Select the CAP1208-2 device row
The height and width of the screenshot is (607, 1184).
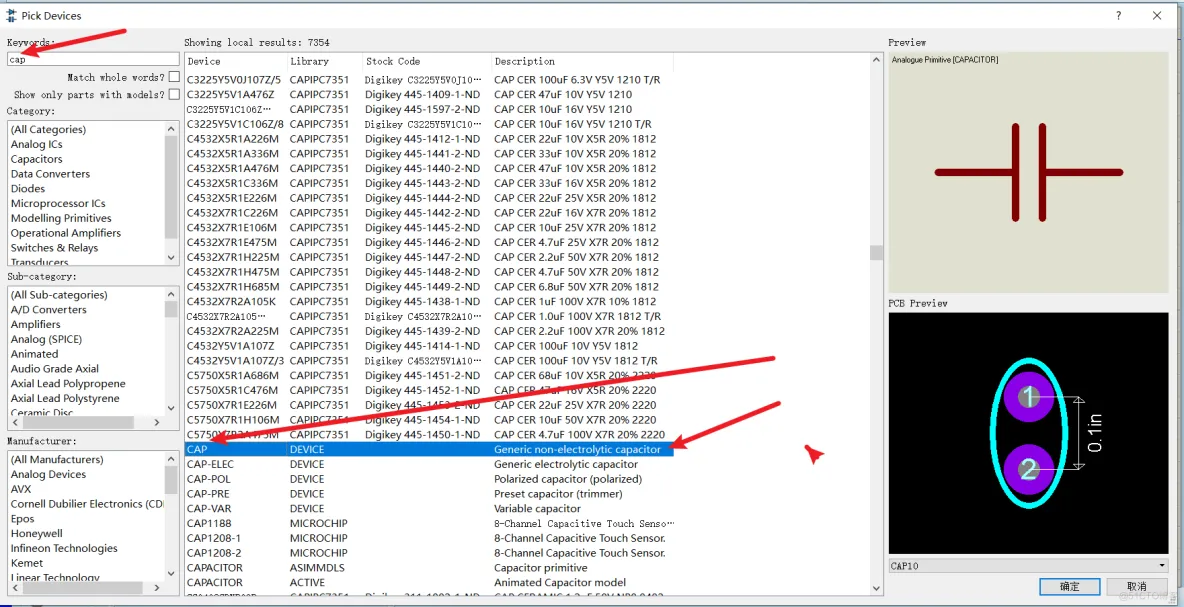429,553
